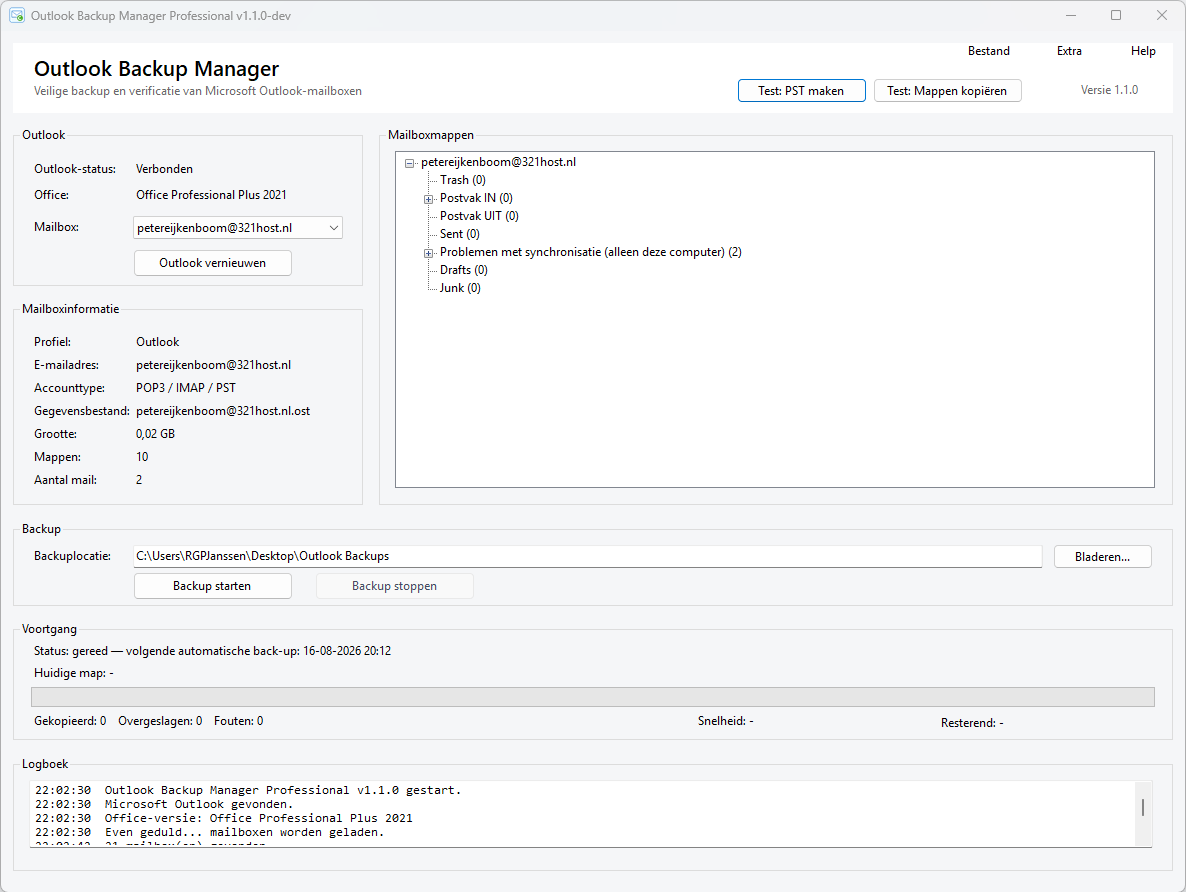The width and height of the screenshot is (1186, 892).
Task: Close the Outlook Backup Manager window
Action: [x=1162, y=15]
